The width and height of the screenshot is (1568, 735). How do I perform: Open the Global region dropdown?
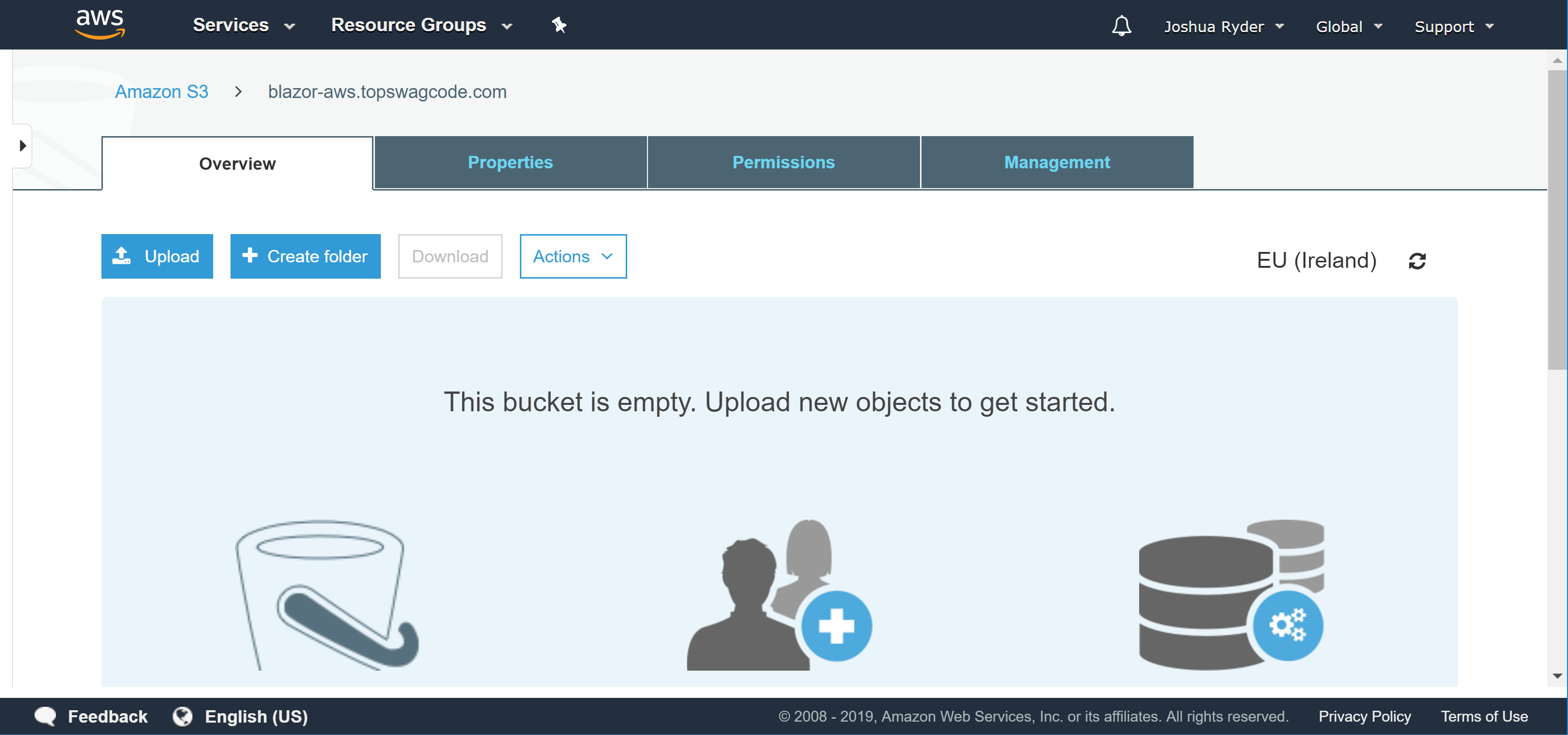(1349, 26)
